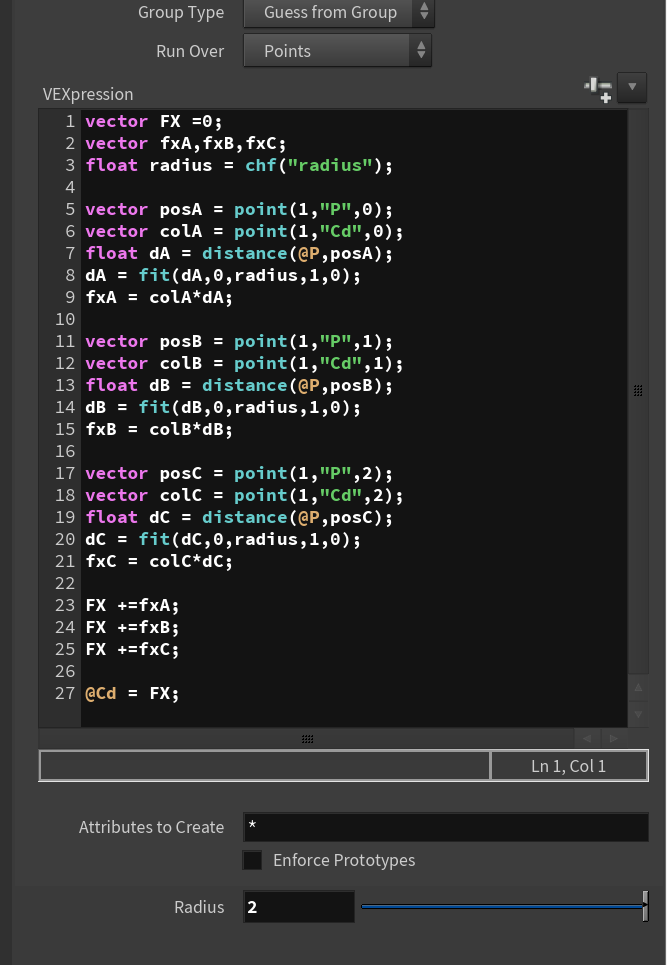This screenshot has height=965, width=671.
Task: Click the Attributes to Create field
Action: [446, 827]
